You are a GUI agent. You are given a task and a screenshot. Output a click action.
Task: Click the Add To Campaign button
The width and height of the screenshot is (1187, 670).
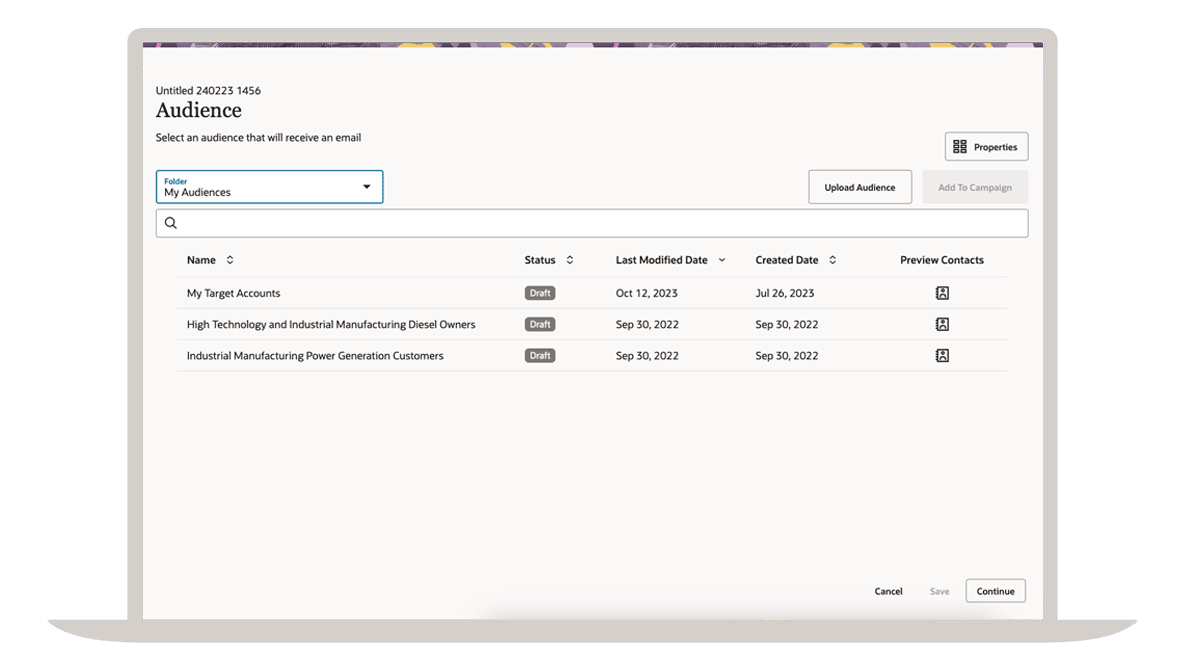[974, 187]
